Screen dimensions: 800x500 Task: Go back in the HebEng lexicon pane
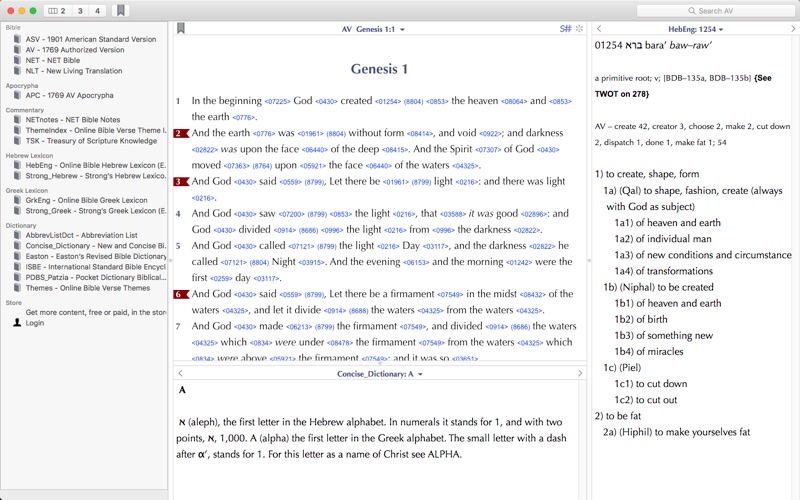[x=598, y=29]
